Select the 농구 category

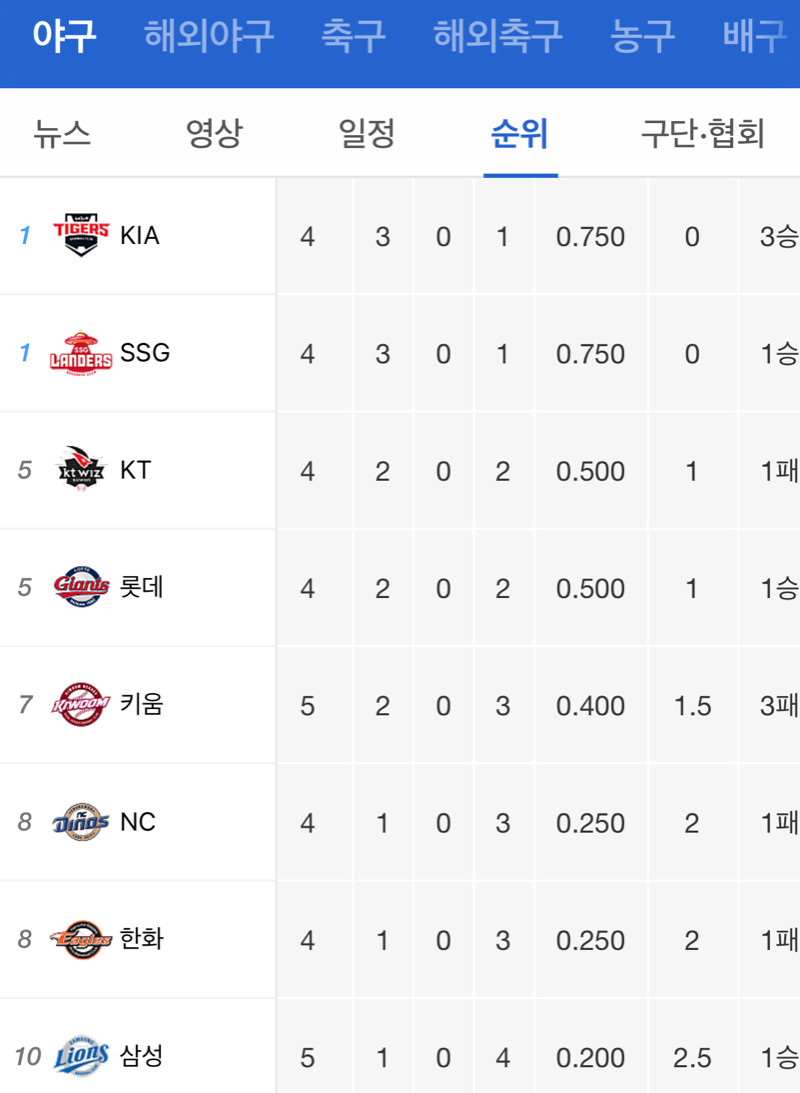tap(643, 35)
